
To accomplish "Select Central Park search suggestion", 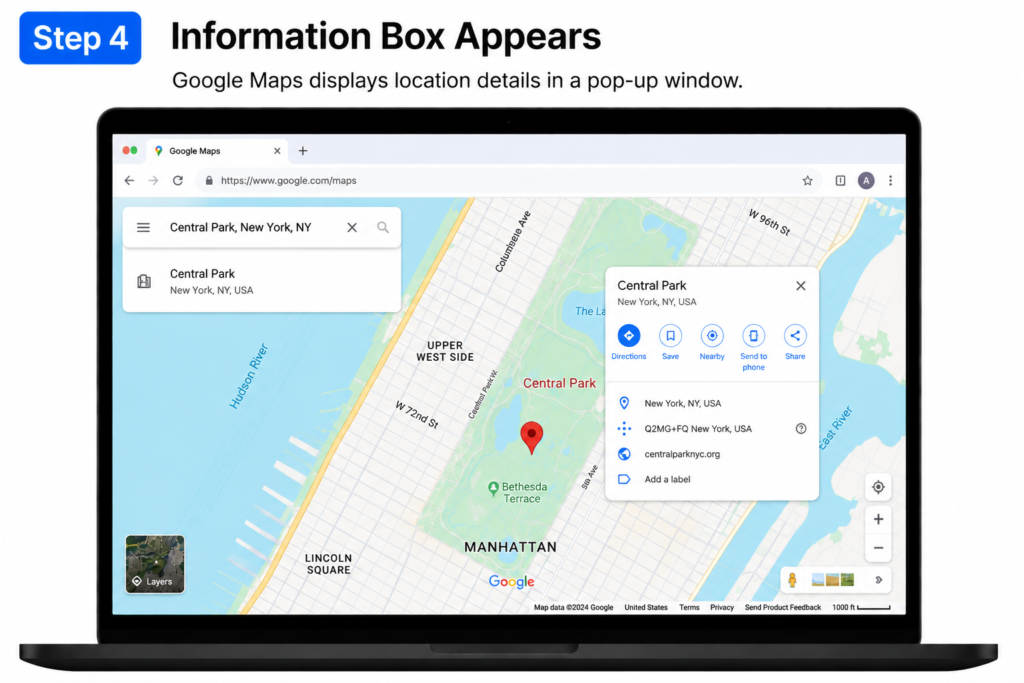I will [261, 281].
